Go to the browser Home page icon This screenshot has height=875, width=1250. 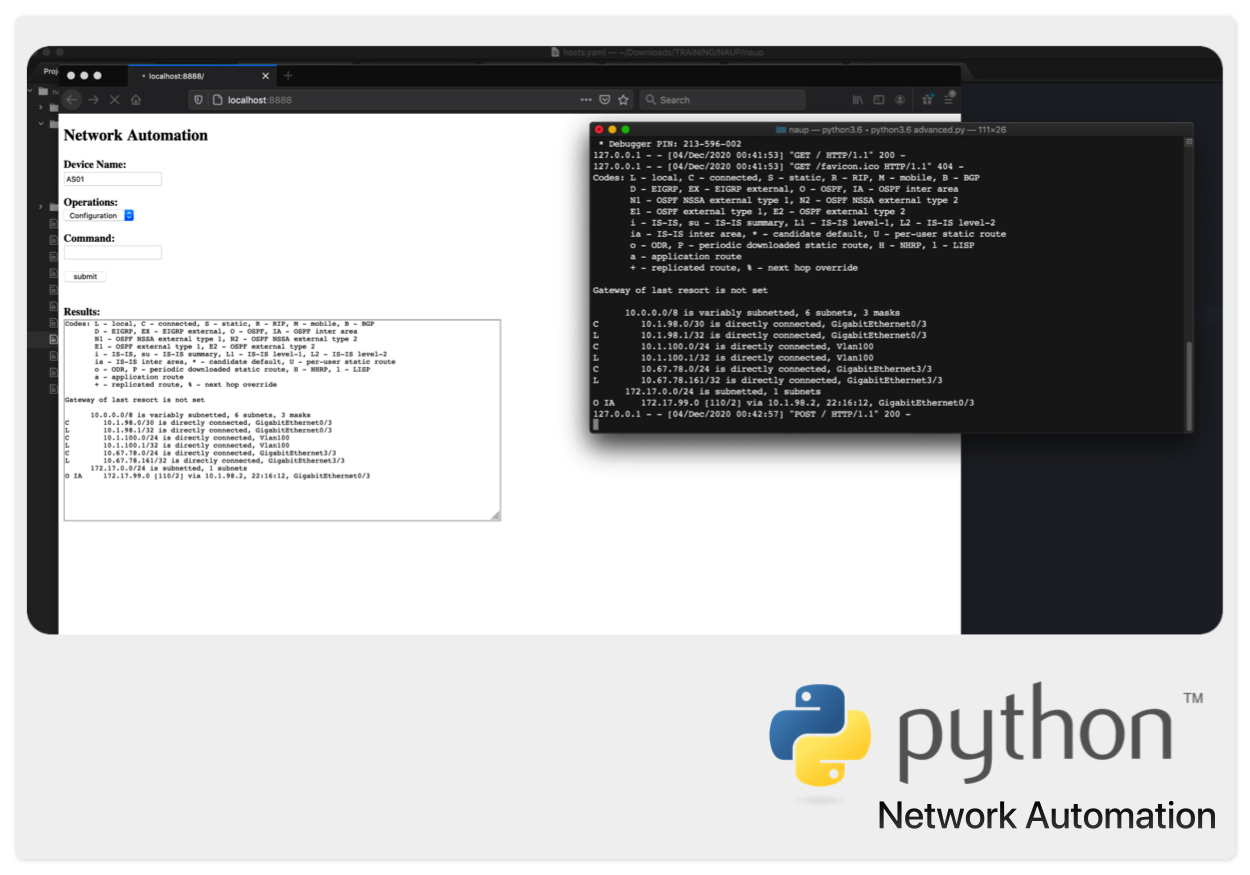136,100
